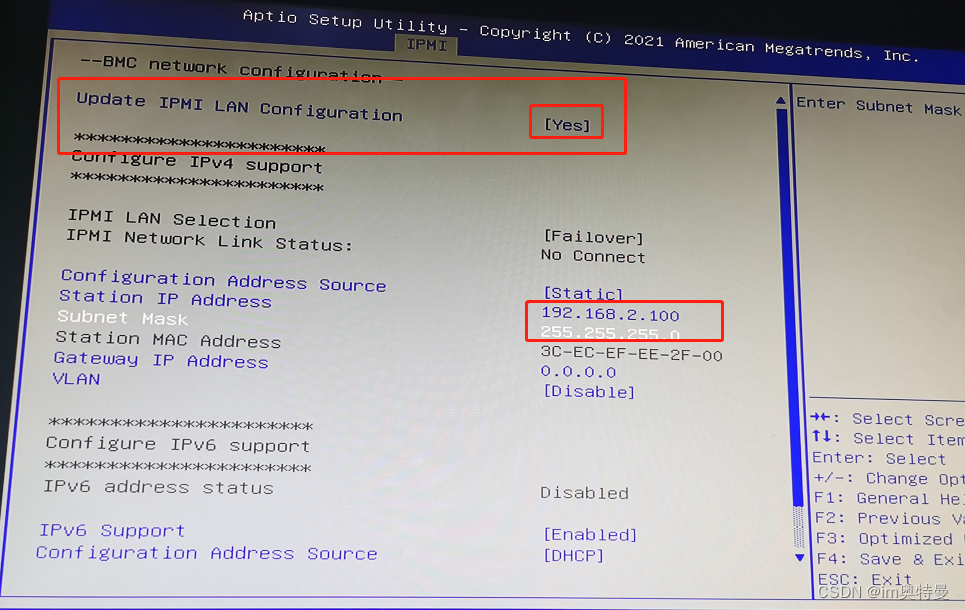The image size is (965, 610).
Task: Click the F3: Optimized defaults hint
Action: tap(890, 539)
